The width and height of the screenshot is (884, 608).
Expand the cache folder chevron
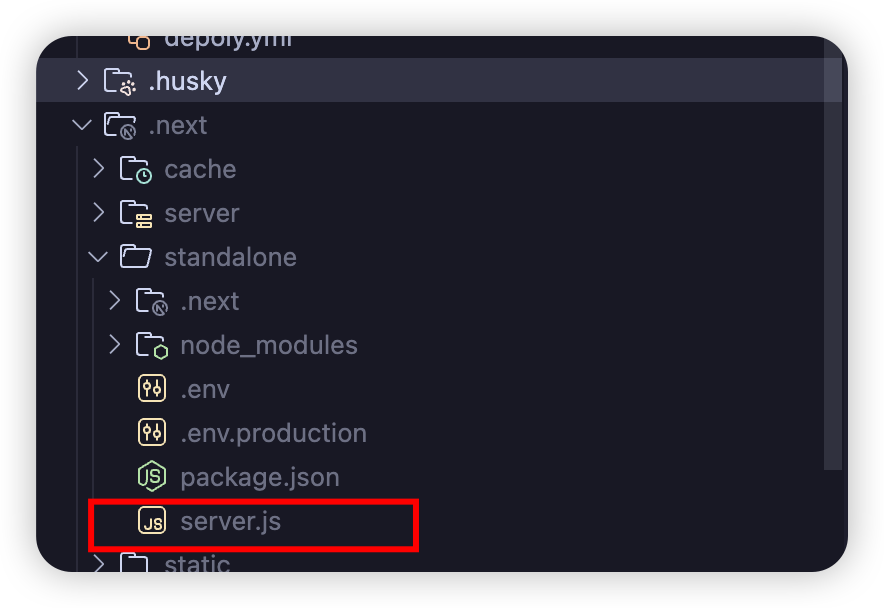pos(99,169)
